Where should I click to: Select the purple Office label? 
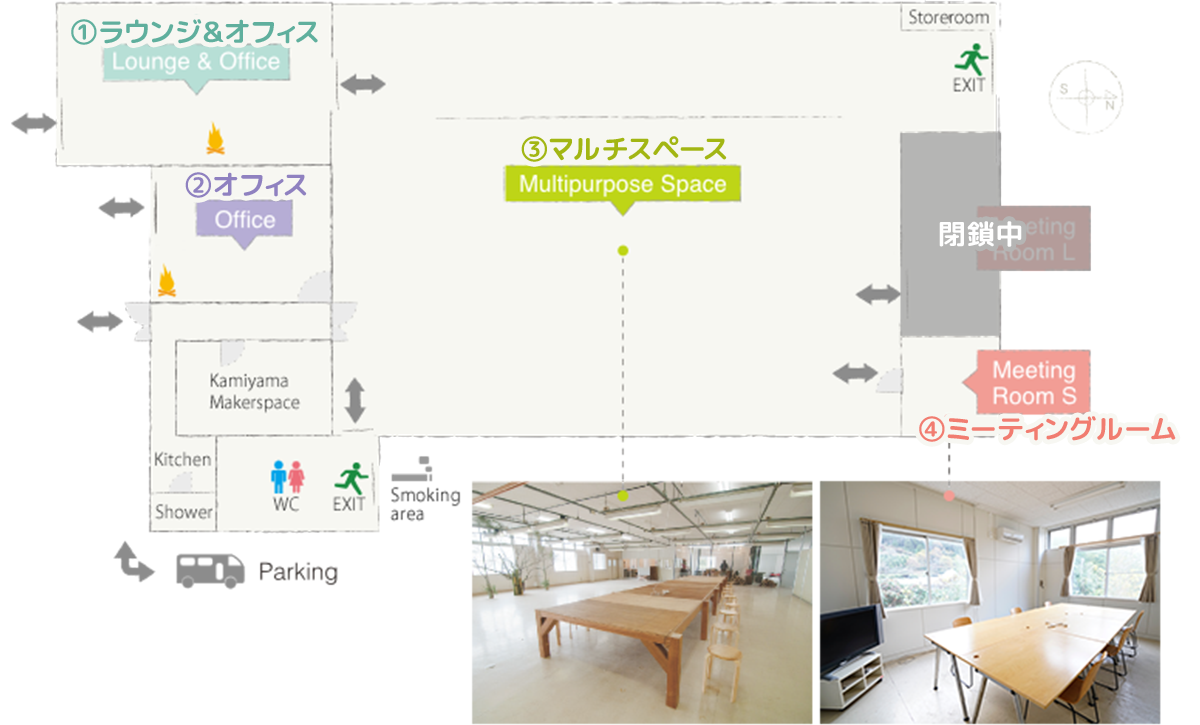[x=245, y=219]
